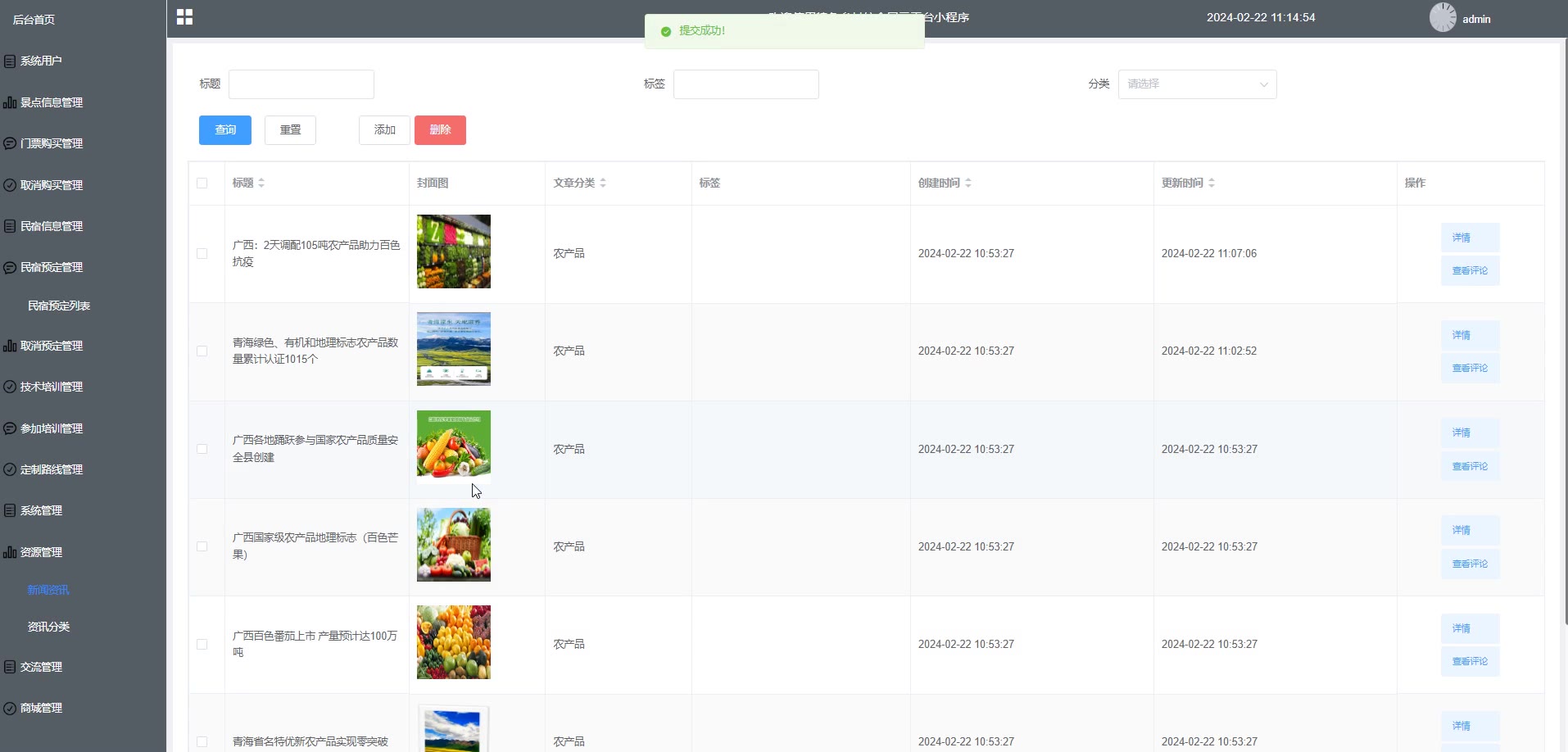The width and height of the screenshot is (1568, 752).
Task: Click the 参加培训管理 chat-bubble icon
Action: point(10,428)
